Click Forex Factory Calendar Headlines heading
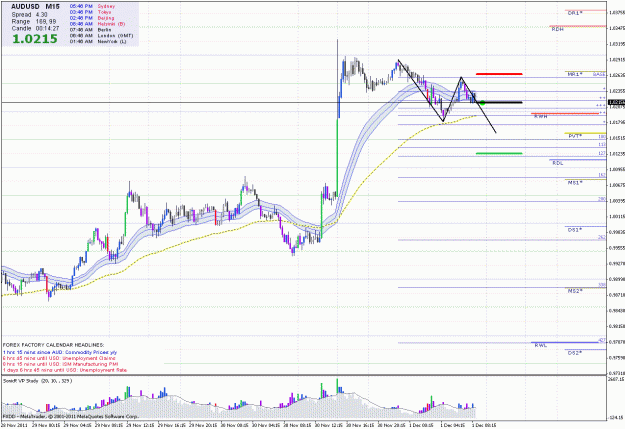Screen dimensions: 625x429 click(x=53, y=345)
